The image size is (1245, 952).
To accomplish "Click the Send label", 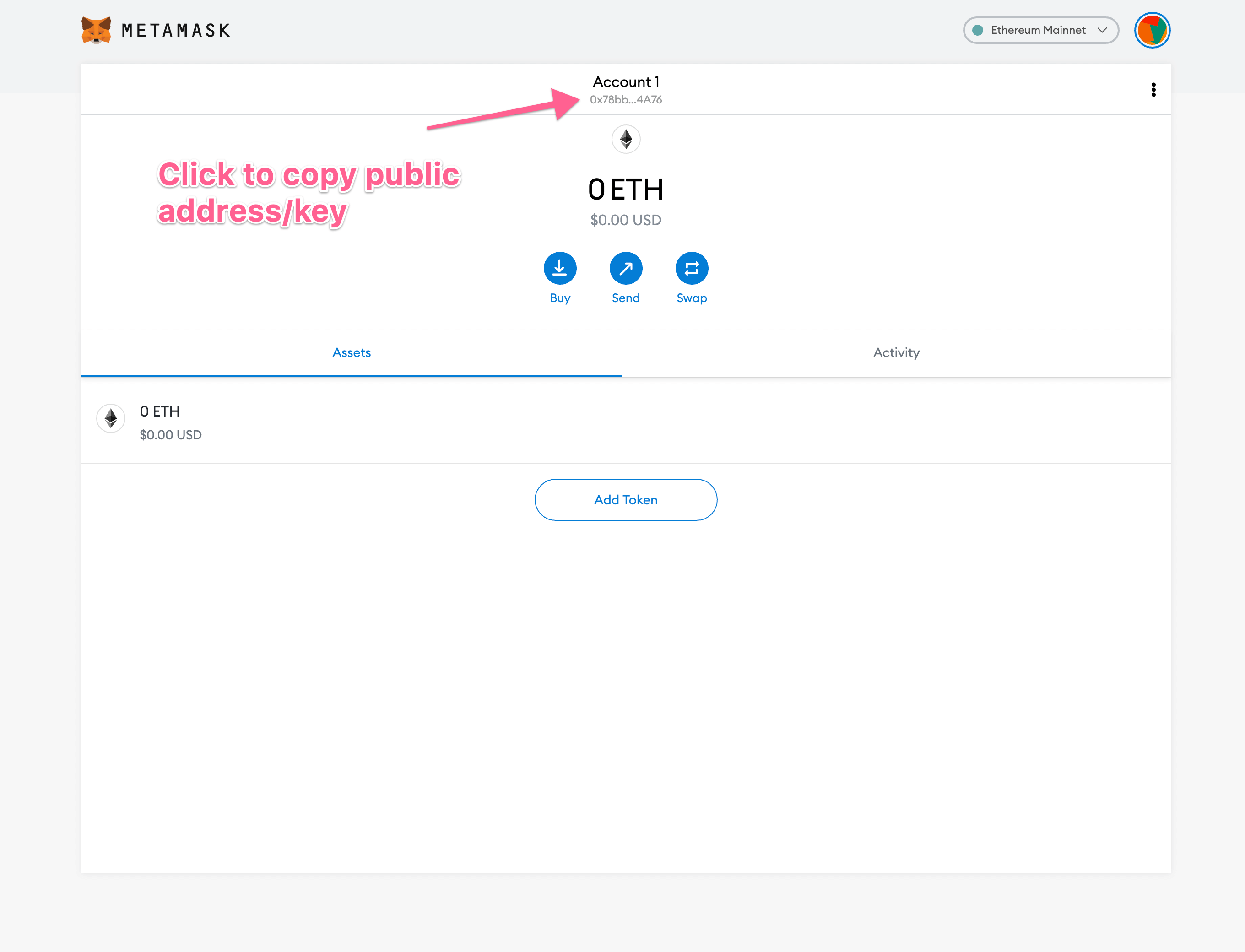I will coord(626,298).
